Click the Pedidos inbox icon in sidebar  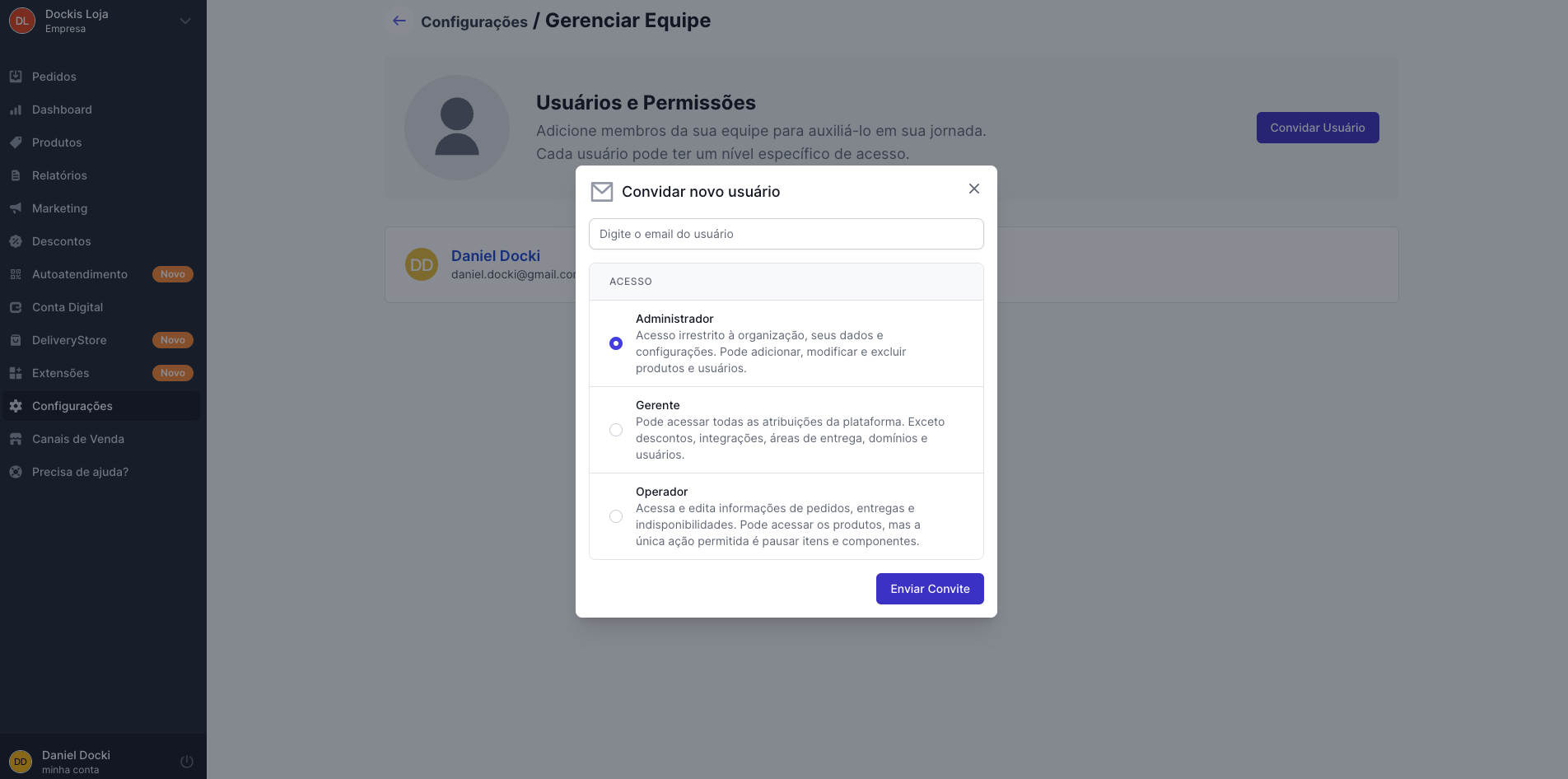(16, 77)
